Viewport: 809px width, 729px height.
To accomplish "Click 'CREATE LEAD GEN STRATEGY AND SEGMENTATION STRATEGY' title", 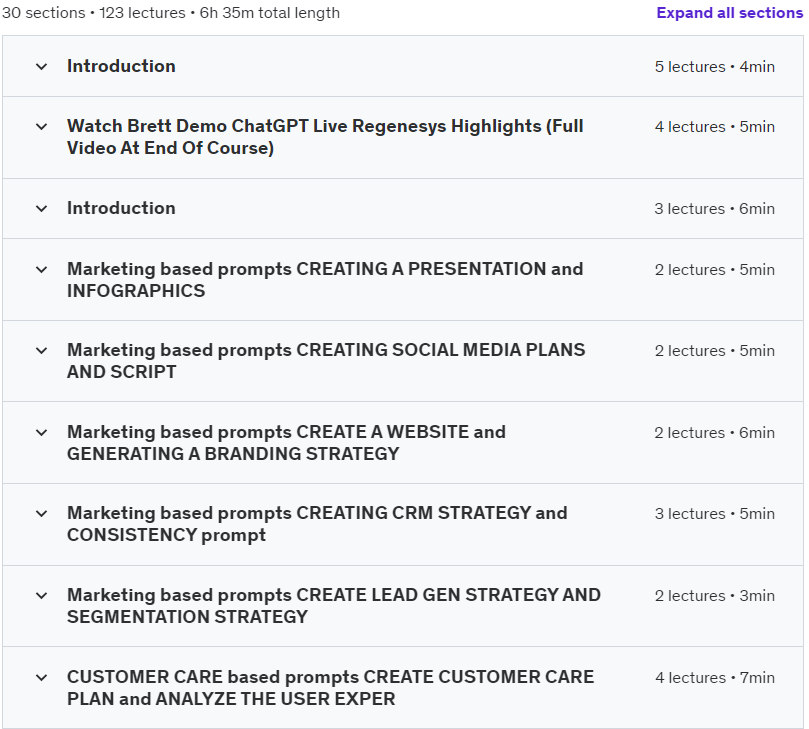I will pyautogui.click(x=334, y=606).
